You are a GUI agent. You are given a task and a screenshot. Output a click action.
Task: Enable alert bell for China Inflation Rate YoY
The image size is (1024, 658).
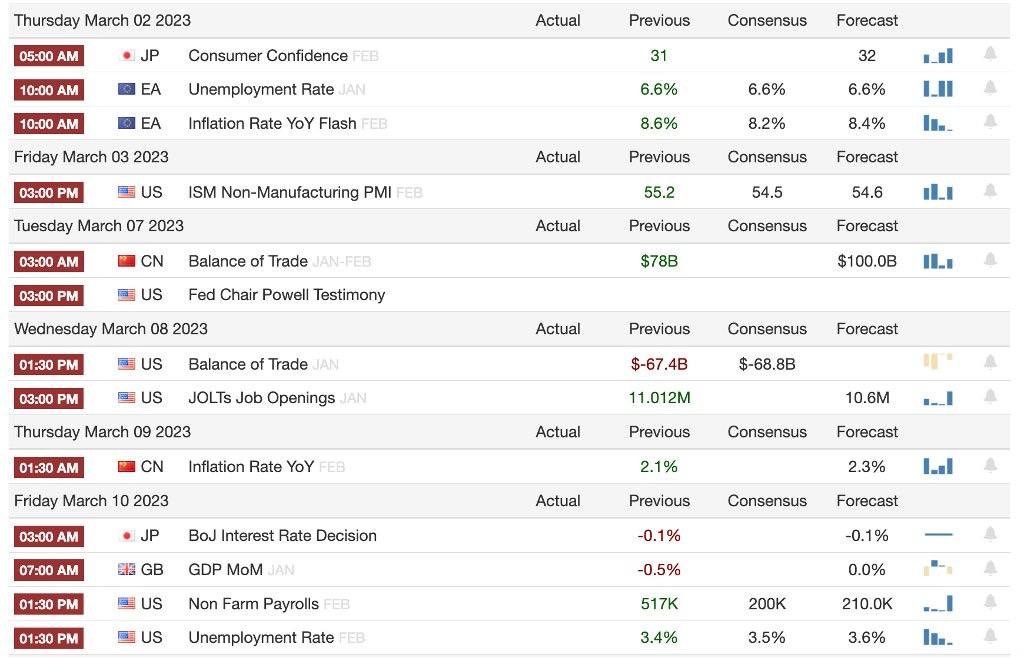point(990,465)
